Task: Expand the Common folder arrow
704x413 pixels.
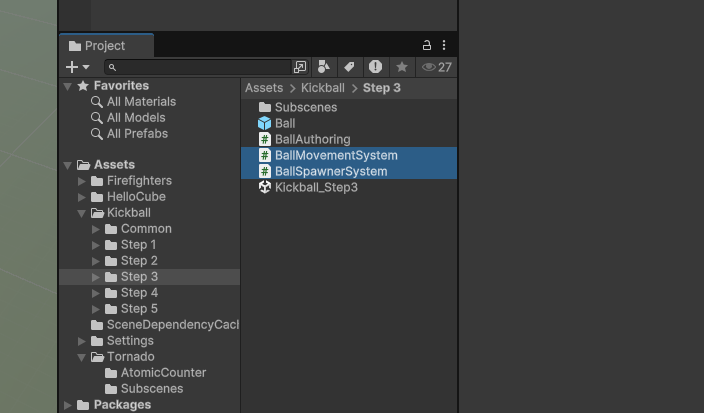Action: point(96,229)
